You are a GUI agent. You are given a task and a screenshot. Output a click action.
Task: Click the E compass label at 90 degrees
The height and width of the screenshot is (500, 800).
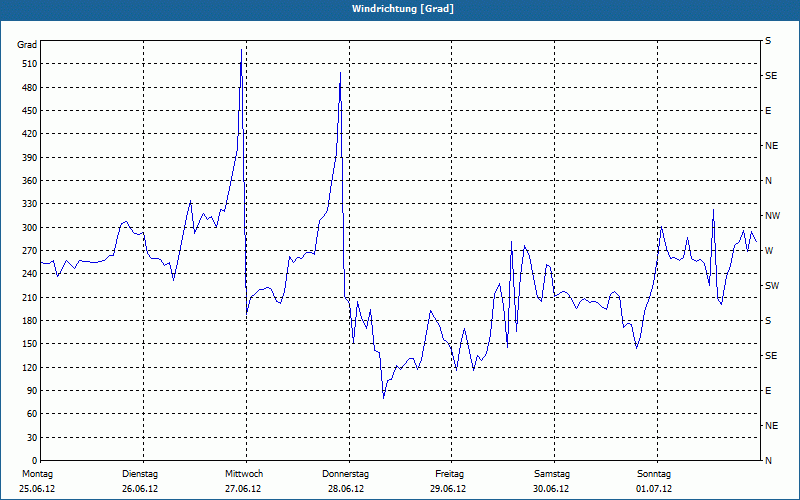tap(768, 391)
